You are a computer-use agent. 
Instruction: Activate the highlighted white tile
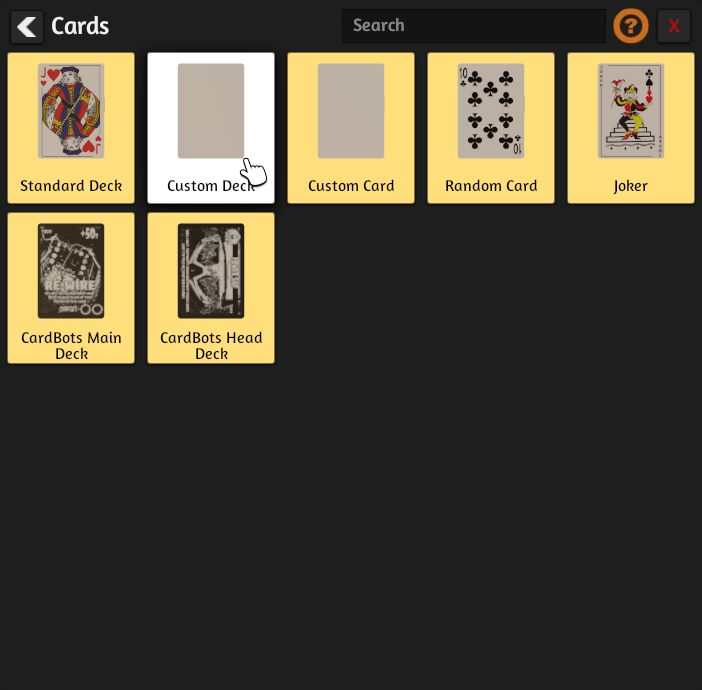[211, 128]
